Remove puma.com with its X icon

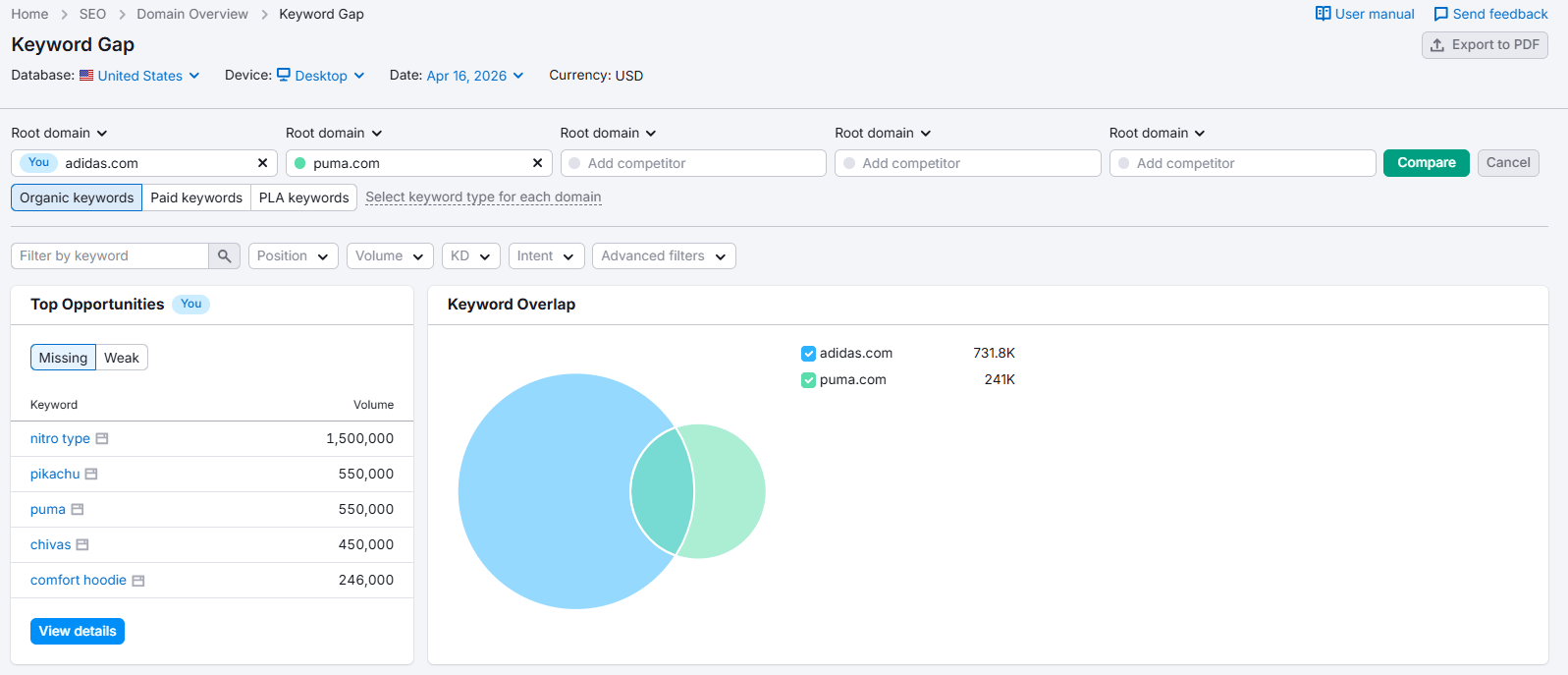537,163
